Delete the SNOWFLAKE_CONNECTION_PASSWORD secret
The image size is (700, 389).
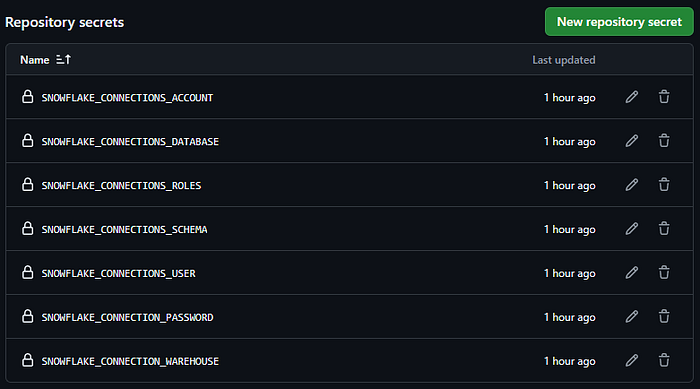coord(664,317)
